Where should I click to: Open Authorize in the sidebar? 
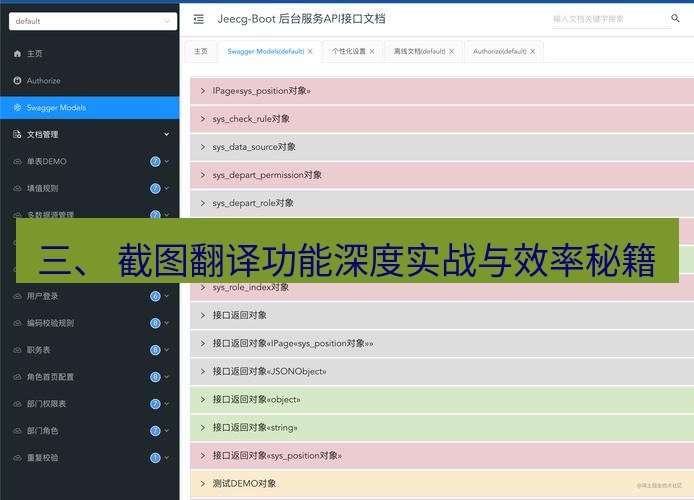[89, 81]
